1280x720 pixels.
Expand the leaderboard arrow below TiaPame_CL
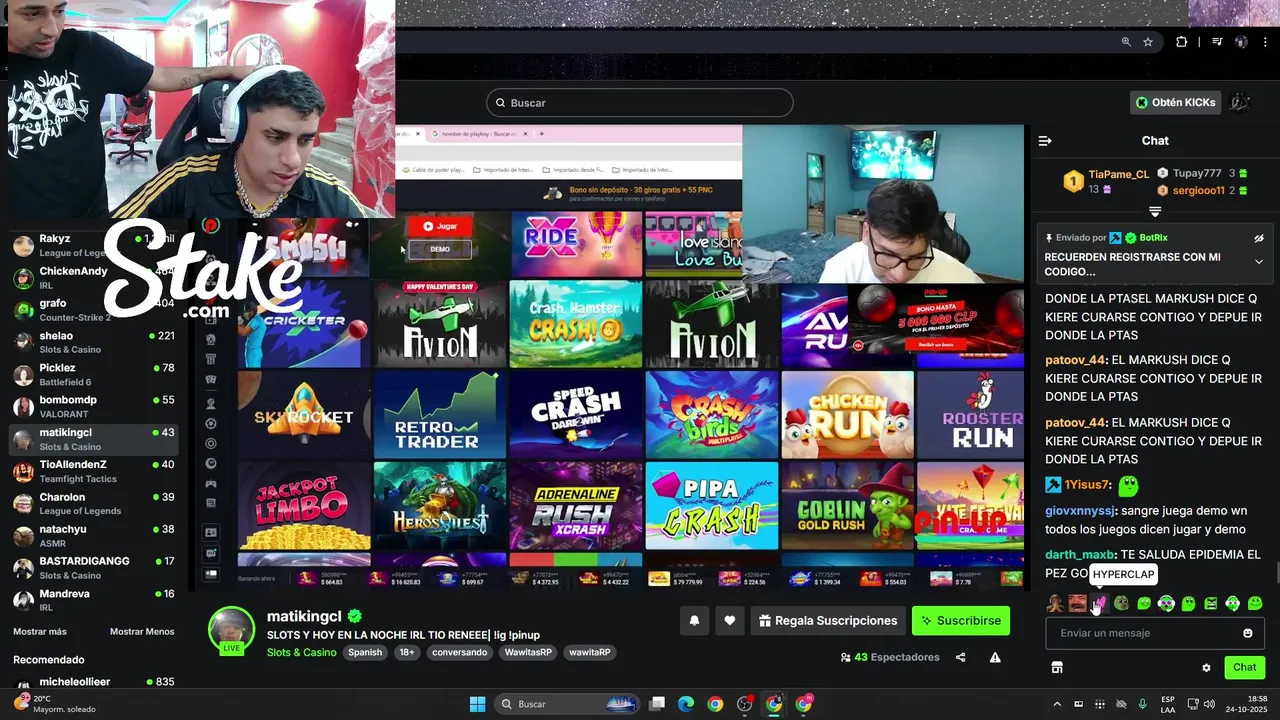coord(1155,212)
